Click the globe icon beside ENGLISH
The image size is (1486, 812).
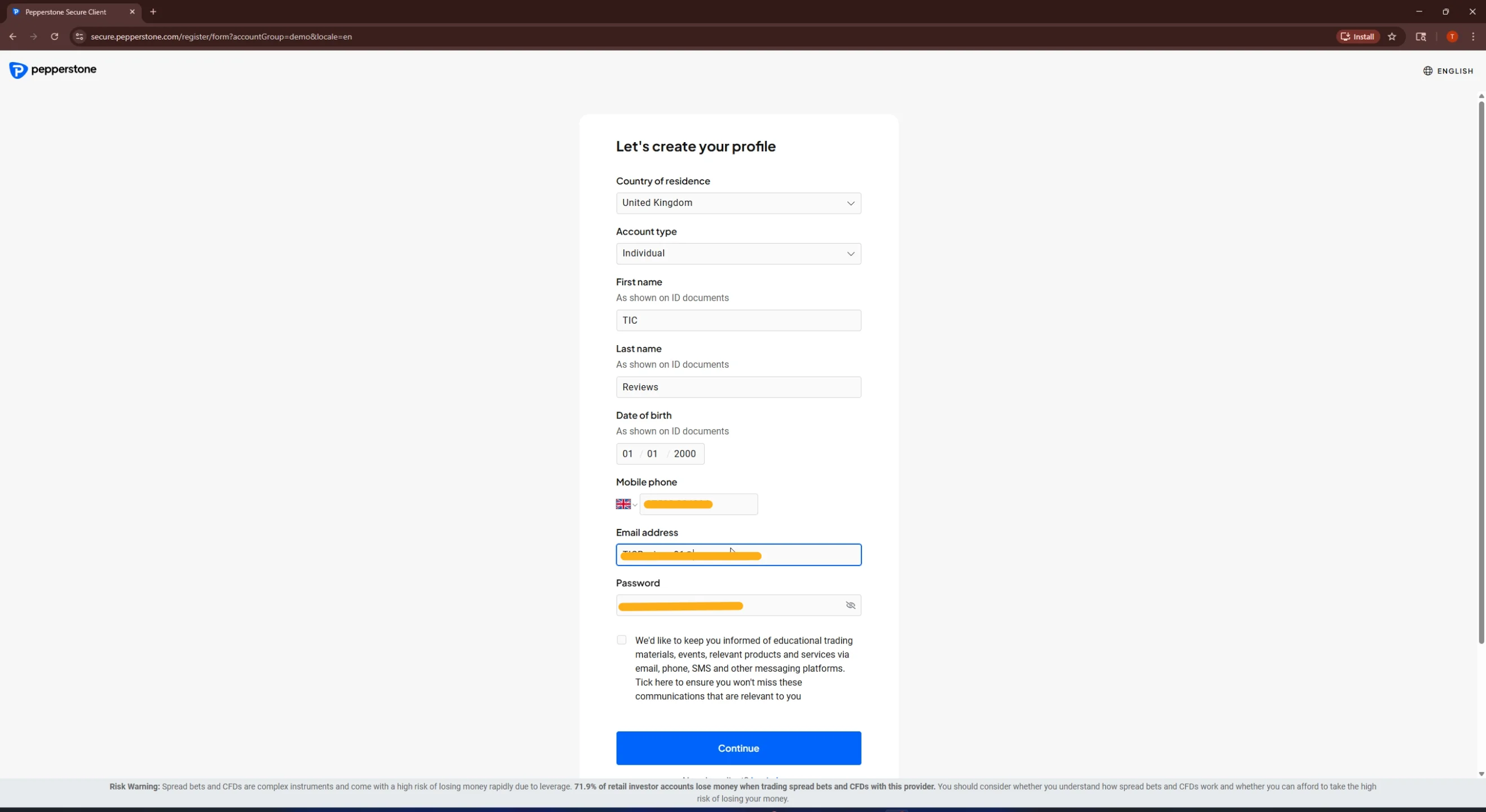[1428, 71]
